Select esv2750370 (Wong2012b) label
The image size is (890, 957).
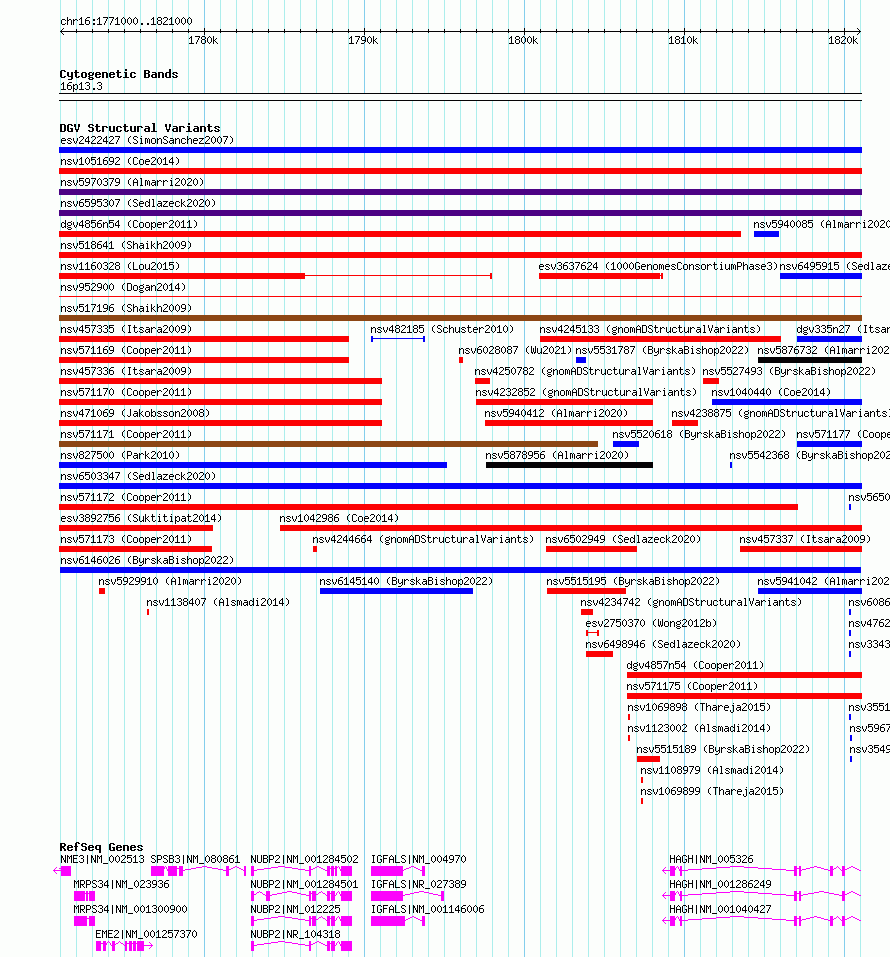click(651, 624)
